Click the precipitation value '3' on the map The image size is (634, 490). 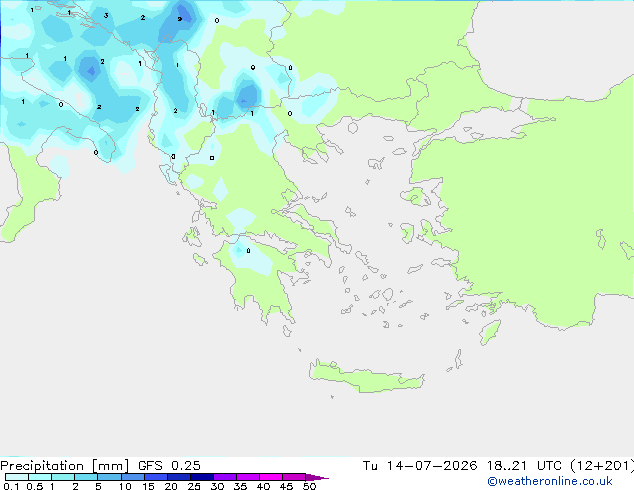(x=106, y=15)
